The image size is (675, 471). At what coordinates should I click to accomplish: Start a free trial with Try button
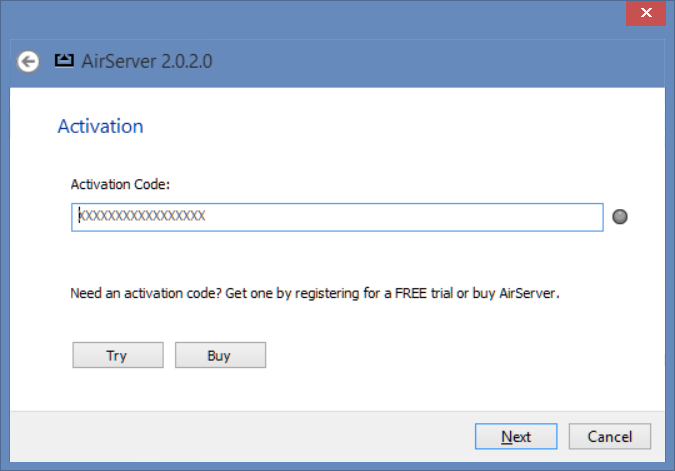point(118,355)
